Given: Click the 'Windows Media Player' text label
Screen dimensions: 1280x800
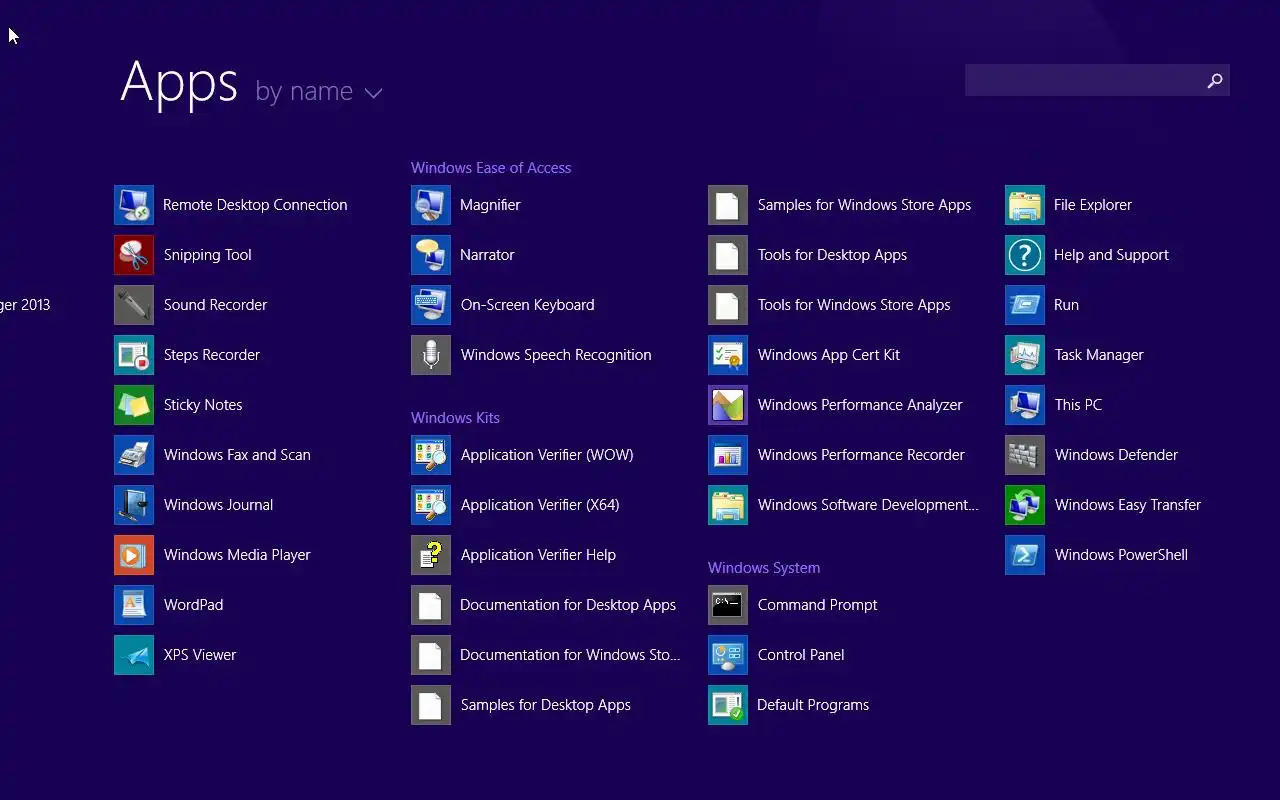Looking at the screenshot, I should 237,555.
